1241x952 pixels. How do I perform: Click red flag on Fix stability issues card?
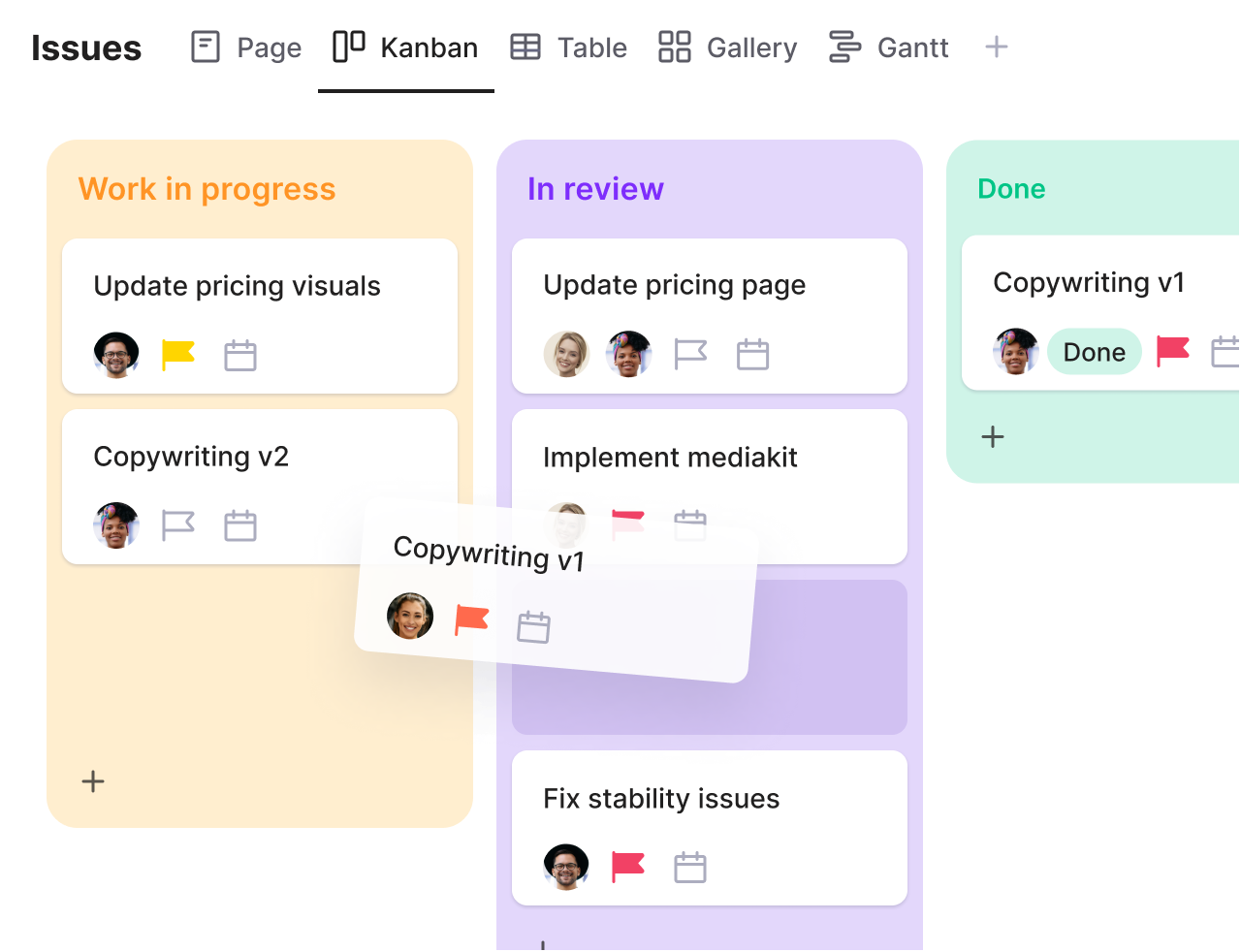point(628,867)
